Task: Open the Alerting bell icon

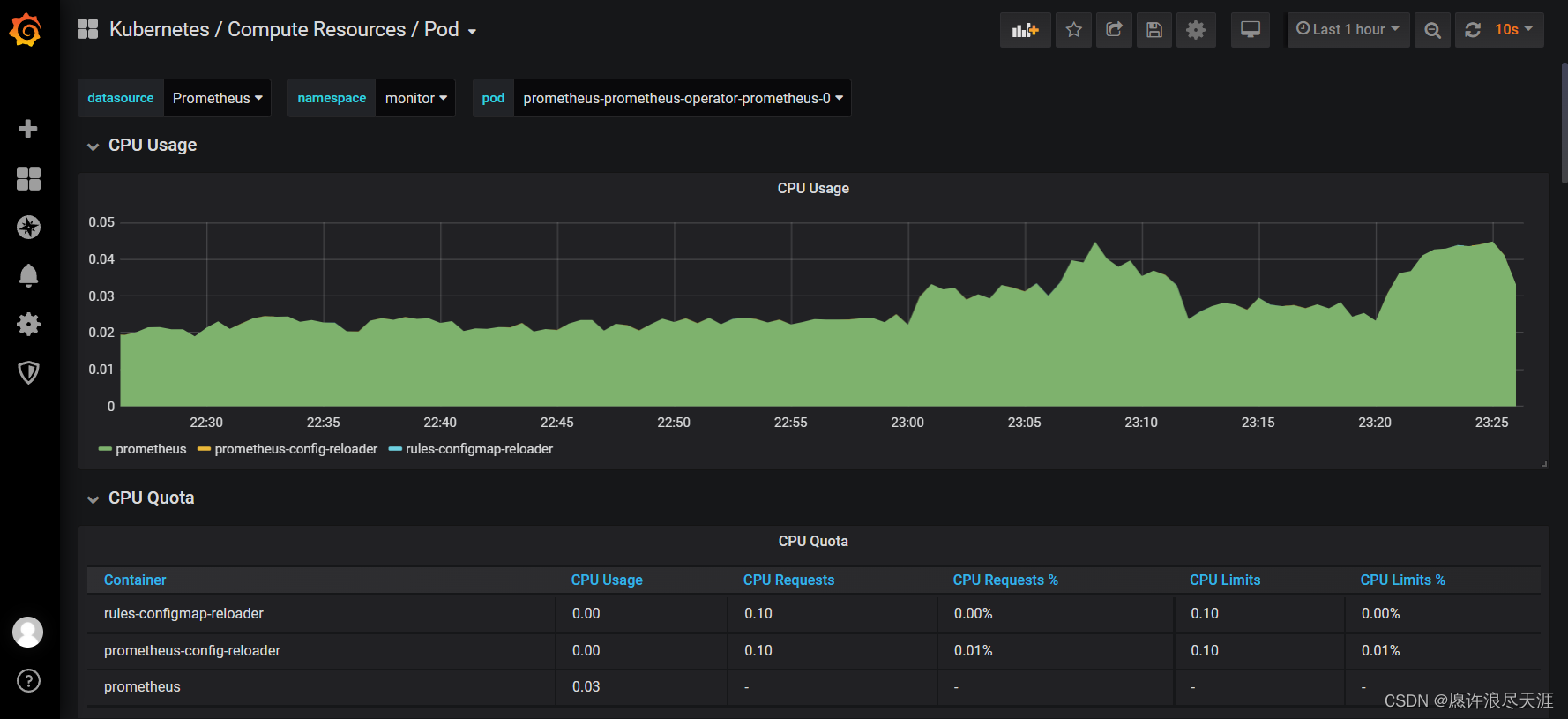Action: pos(28,275)
